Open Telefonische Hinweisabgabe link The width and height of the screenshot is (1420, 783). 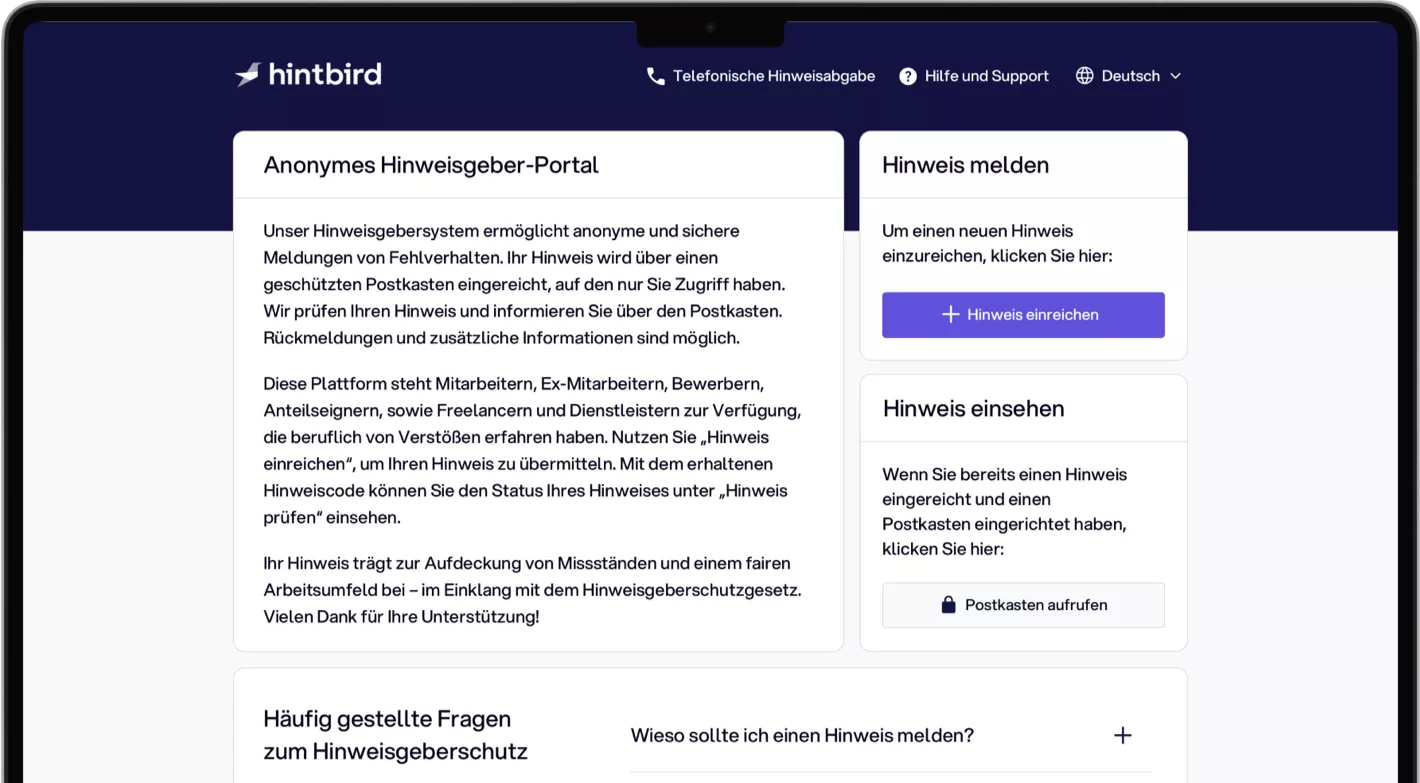pyautogui.click(x=761, y=76)
